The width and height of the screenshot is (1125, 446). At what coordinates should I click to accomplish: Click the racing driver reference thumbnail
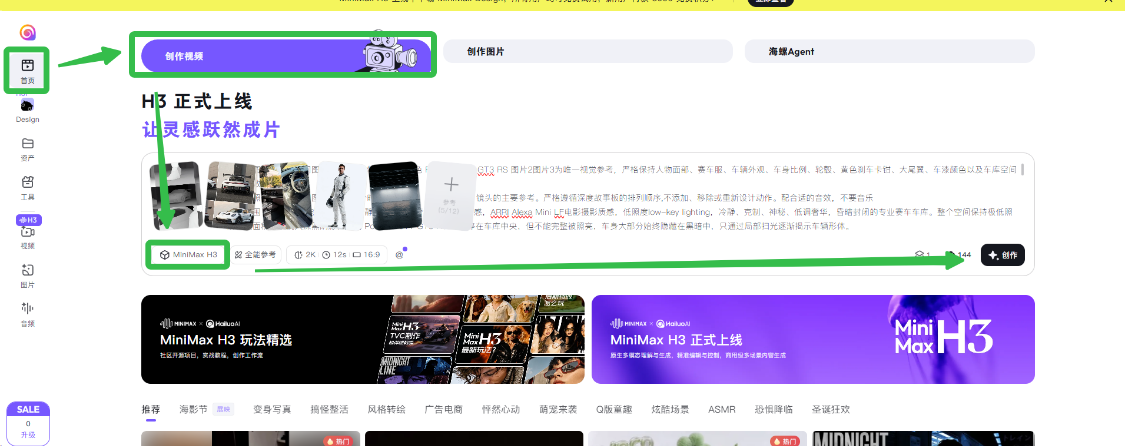point(341,196)
